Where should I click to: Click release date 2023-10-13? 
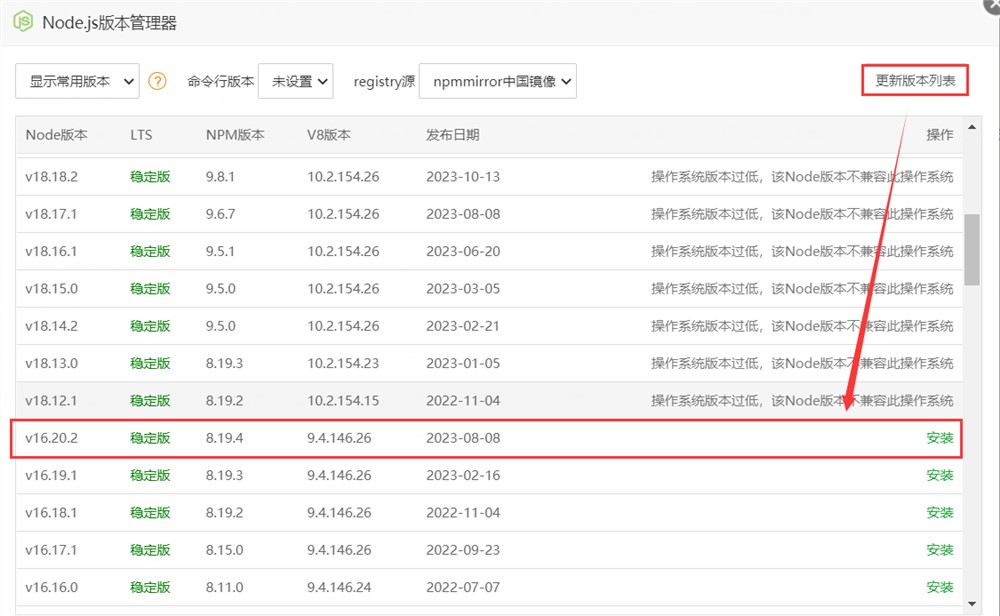[463, 177]
